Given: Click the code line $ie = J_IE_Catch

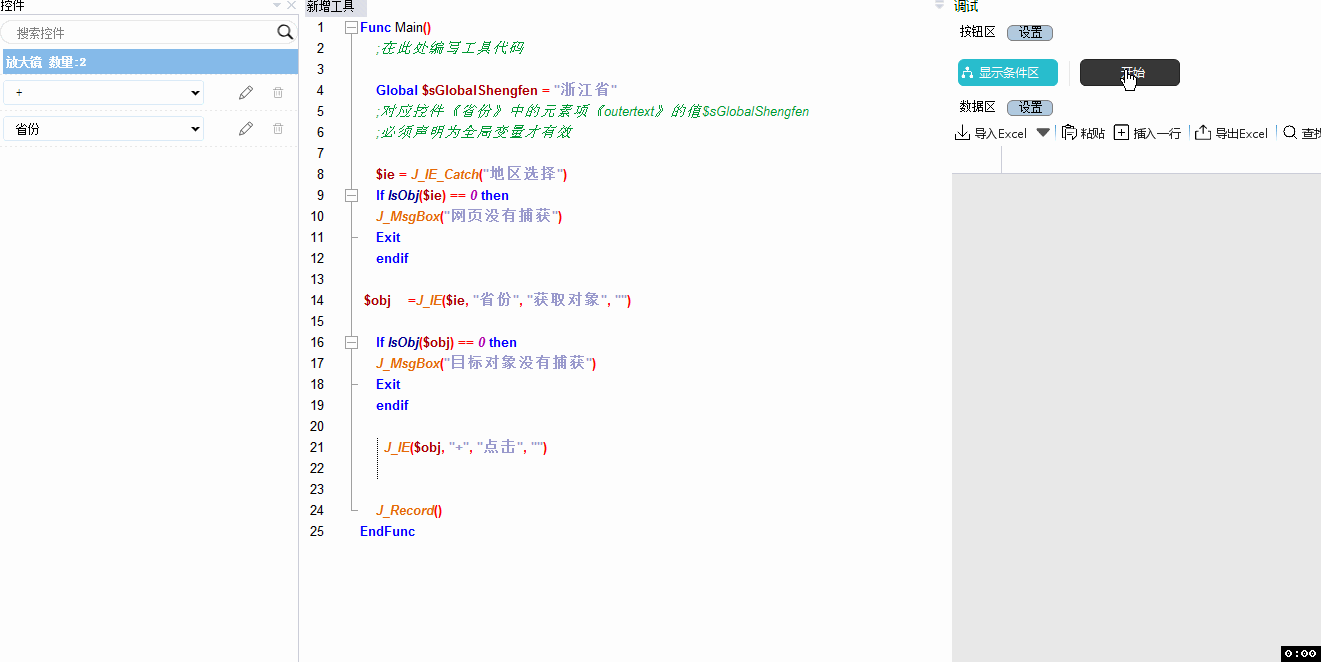Looking at the screenshot, I should point(472,174).
